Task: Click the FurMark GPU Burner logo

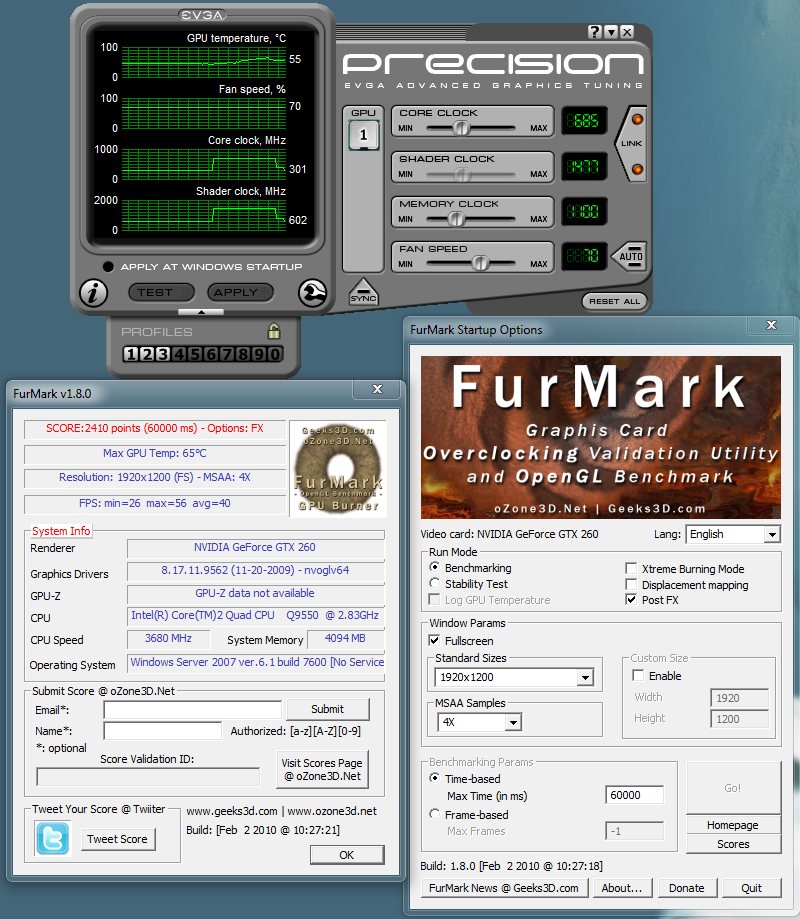Action: (x=338, y=469)
